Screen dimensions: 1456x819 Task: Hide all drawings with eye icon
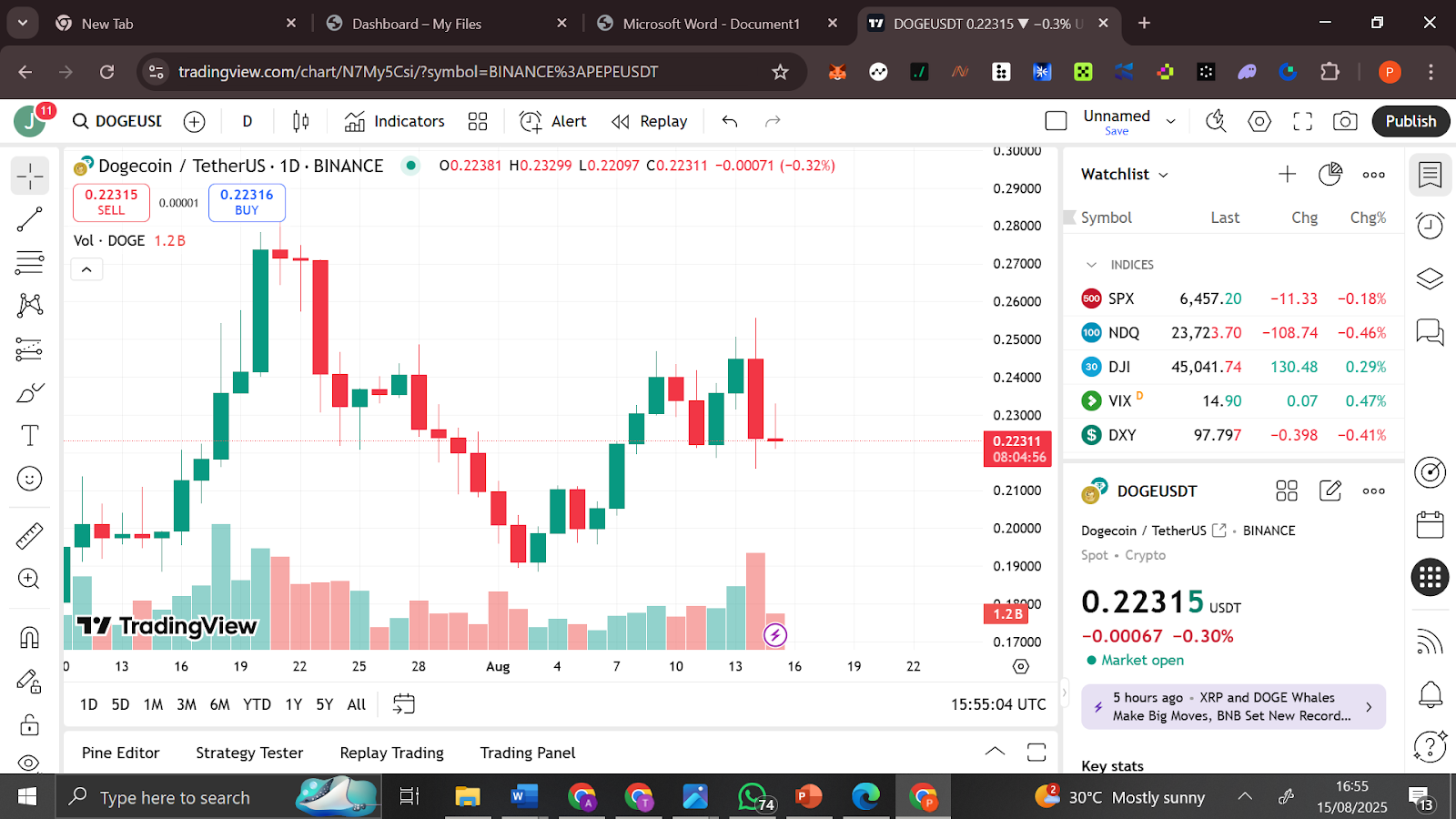pos(30,763)
